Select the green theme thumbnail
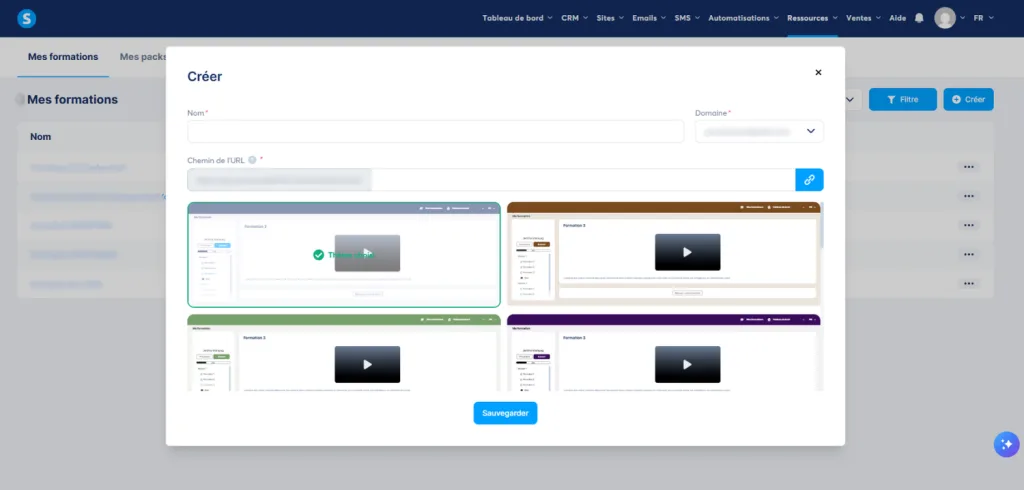Screen dimensions: 1024x490 344,353
